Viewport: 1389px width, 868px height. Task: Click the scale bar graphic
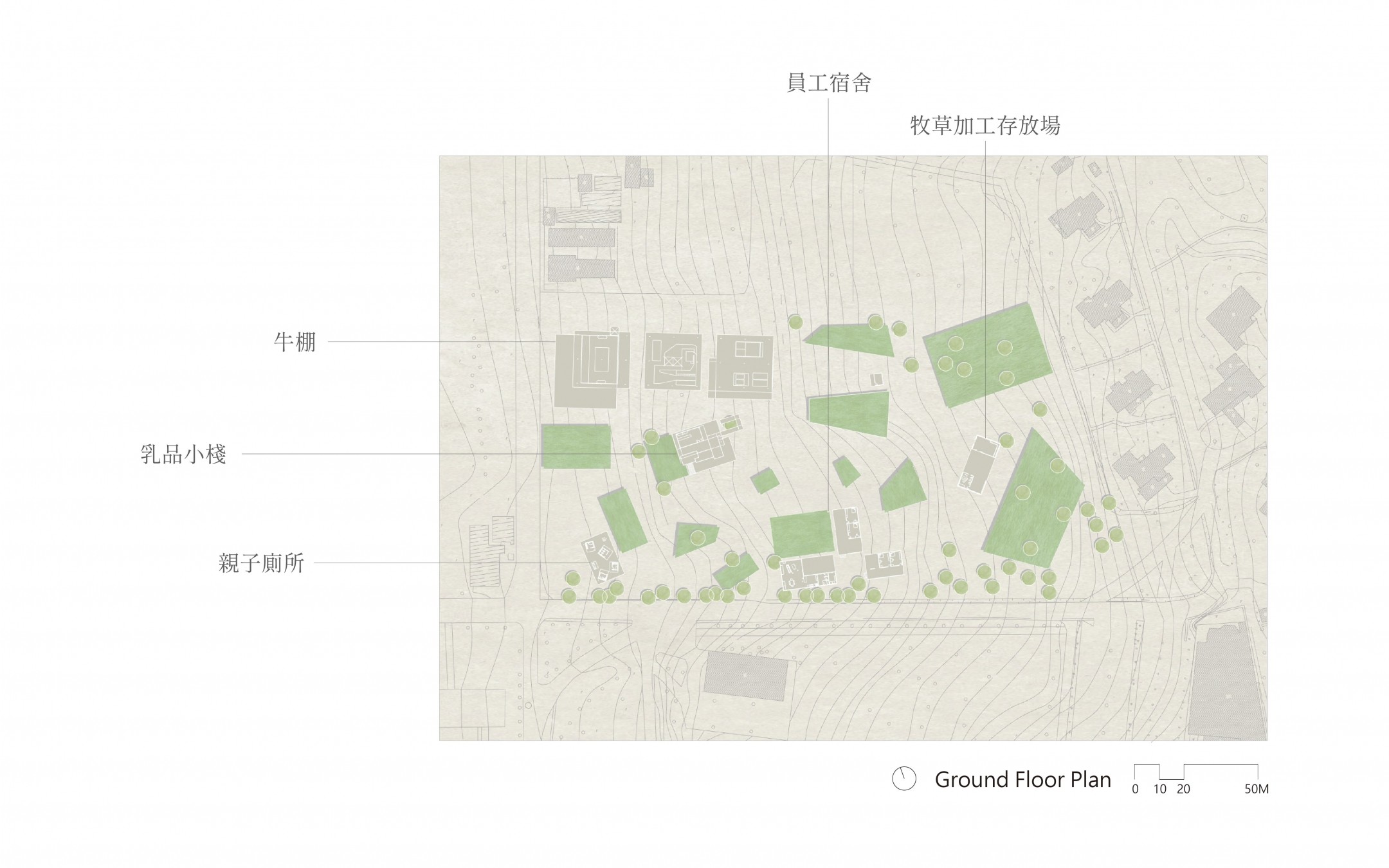pos(1196,772)
